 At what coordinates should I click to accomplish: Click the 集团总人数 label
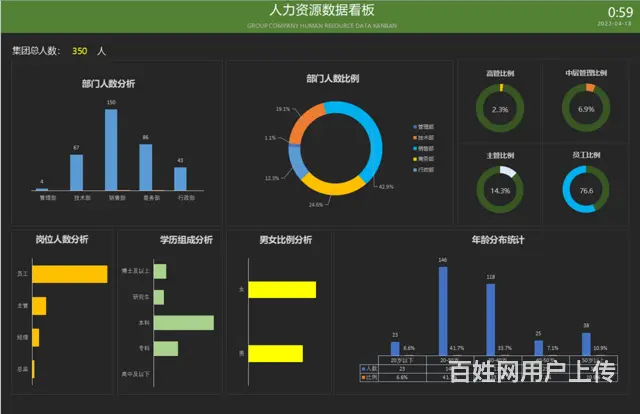tap(36, 51)
